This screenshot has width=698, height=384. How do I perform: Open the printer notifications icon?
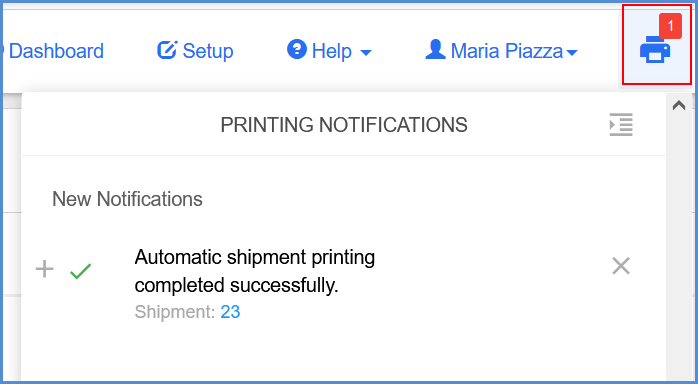(x=655, y=50)
